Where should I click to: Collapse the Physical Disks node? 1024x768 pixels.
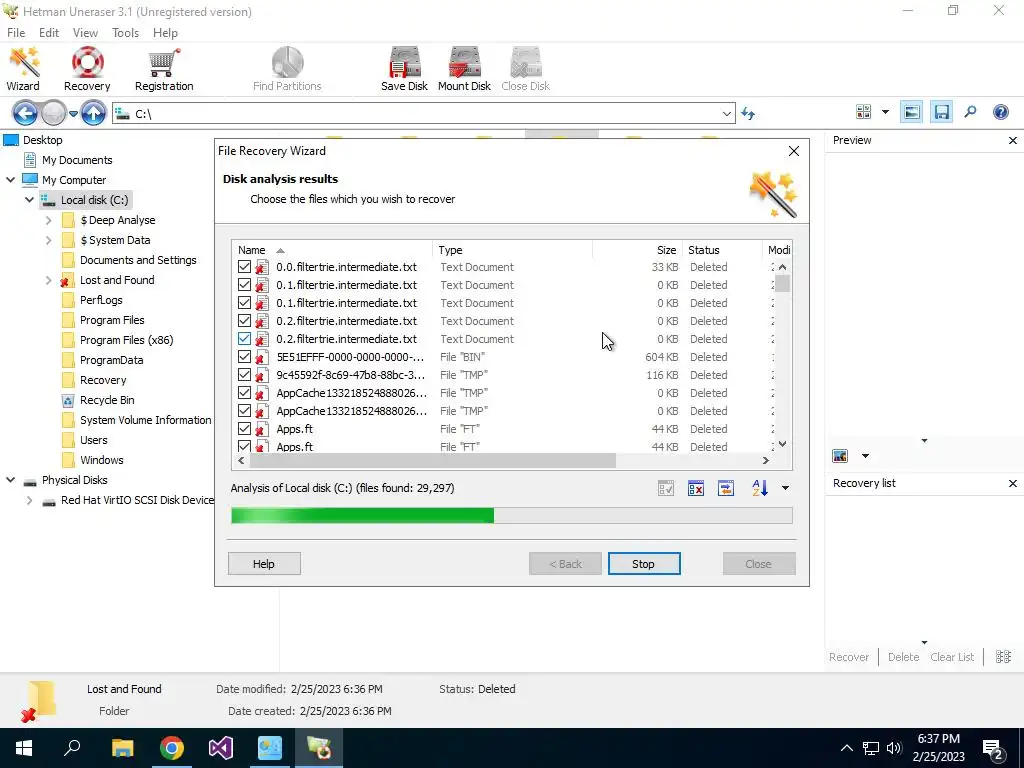[10, 480]
